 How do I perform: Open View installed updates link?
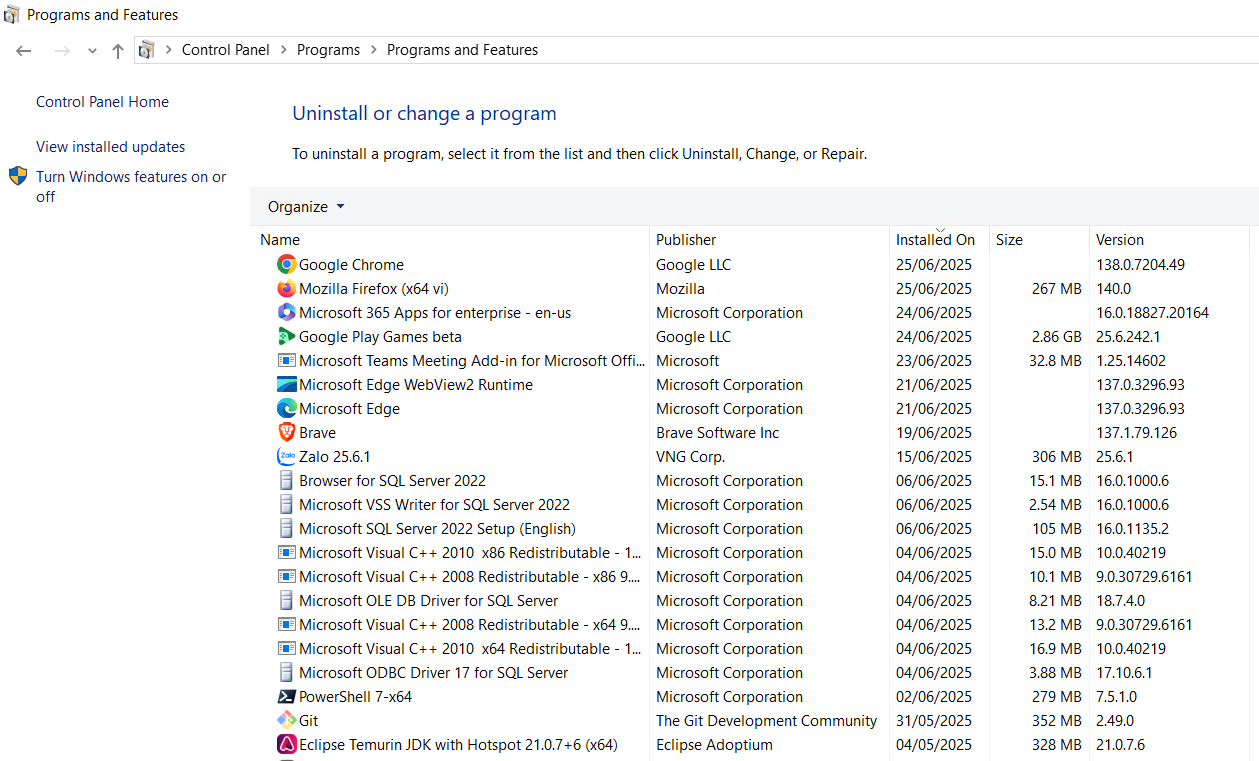tap(110, 147)
